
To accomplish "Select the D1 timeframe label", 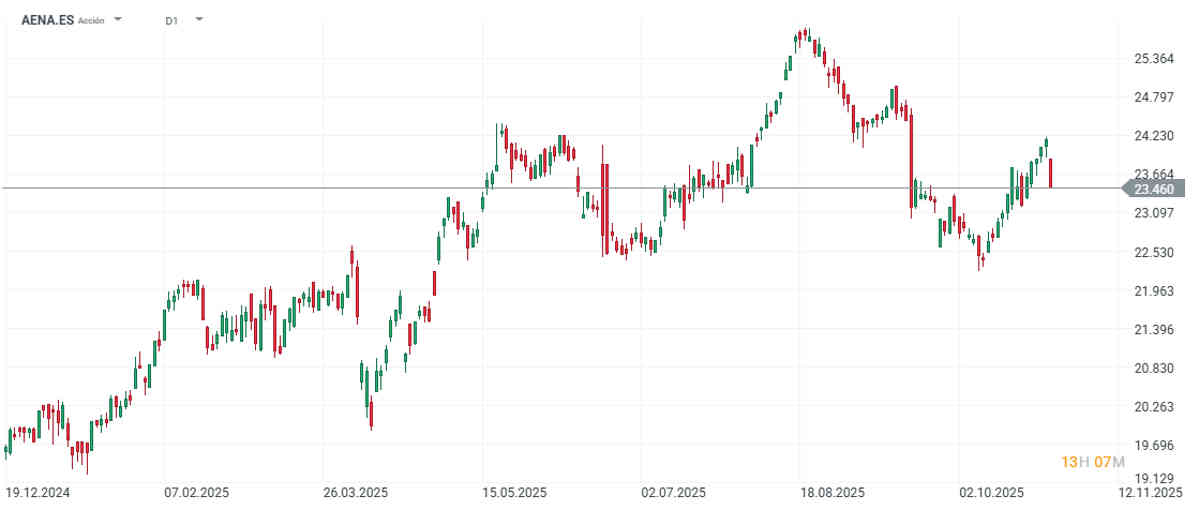I will [172, 20].
